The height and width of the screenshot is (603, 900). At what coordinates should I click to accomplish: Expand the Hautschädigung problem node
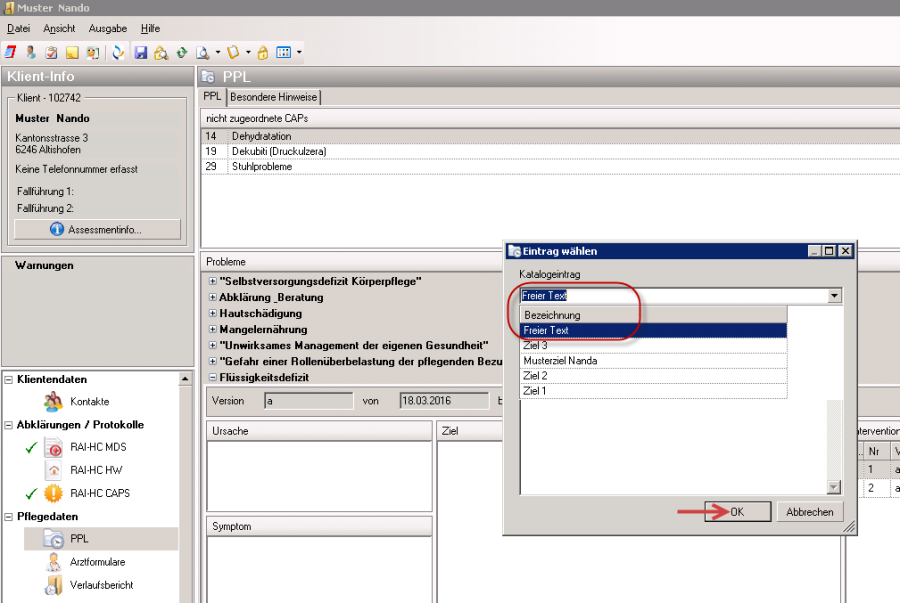click(x=212, y=313)
